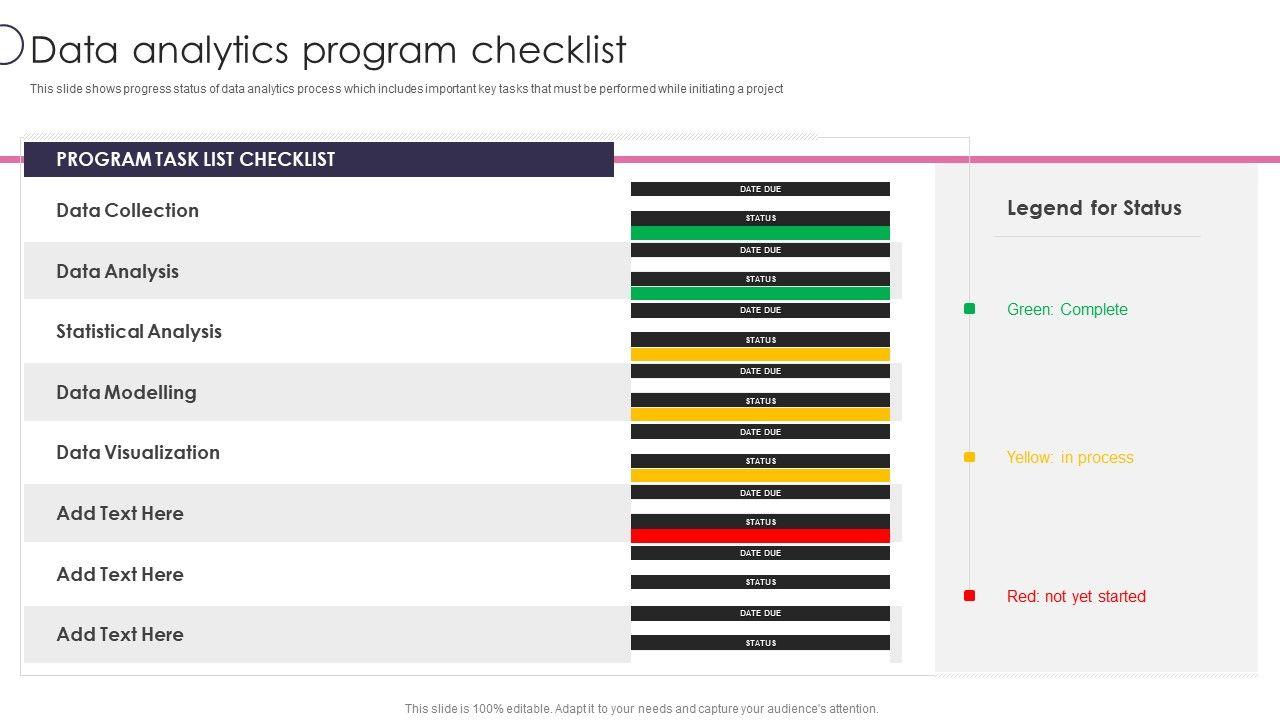Click the 'Legend for Status' heading
The width and height of the screenshot is (1280, 720).
1094,208
